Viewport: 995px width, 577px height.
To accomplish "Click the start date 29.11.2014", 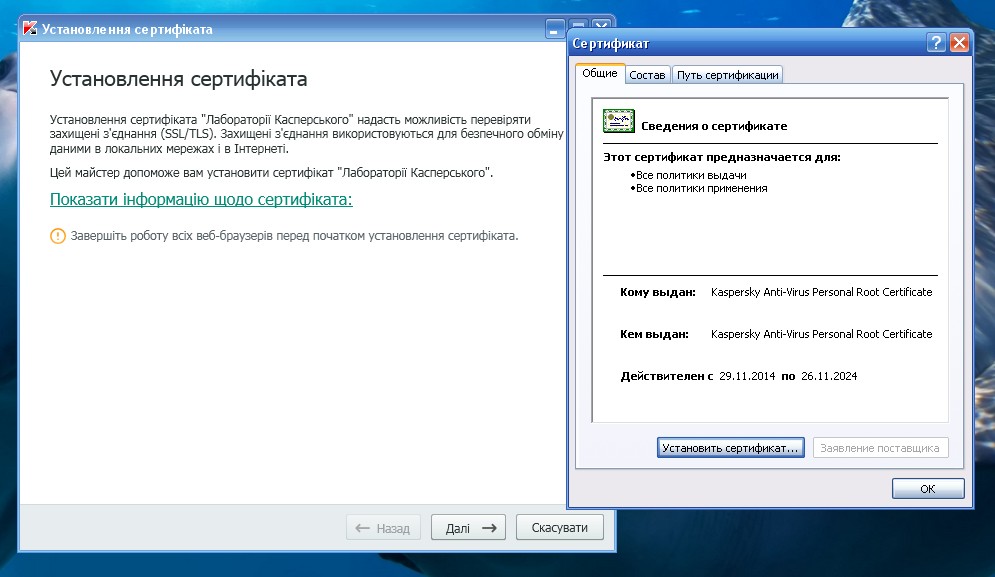I will [747, 376].
